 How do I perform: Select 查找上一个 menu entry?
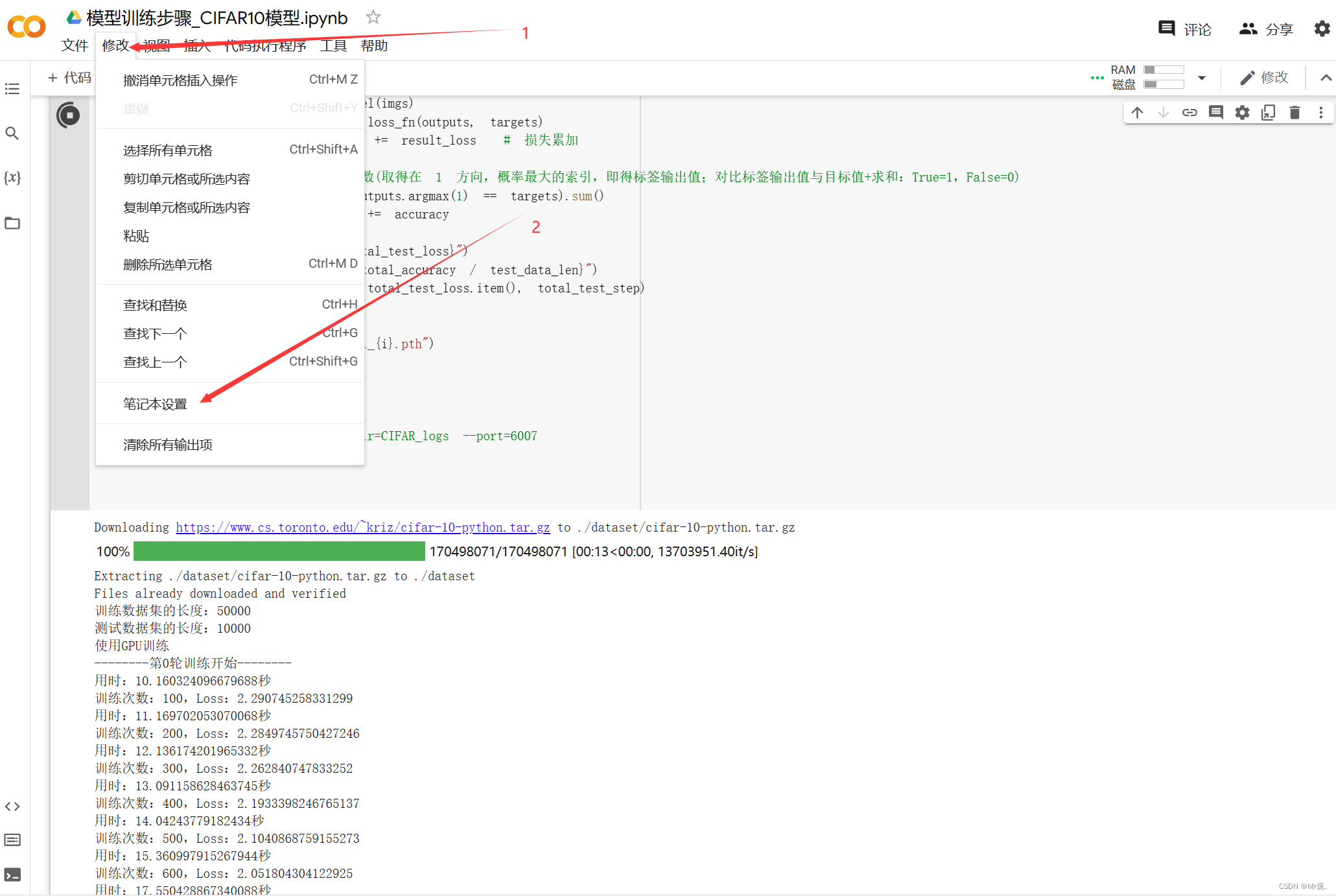(x=230, y=362)
